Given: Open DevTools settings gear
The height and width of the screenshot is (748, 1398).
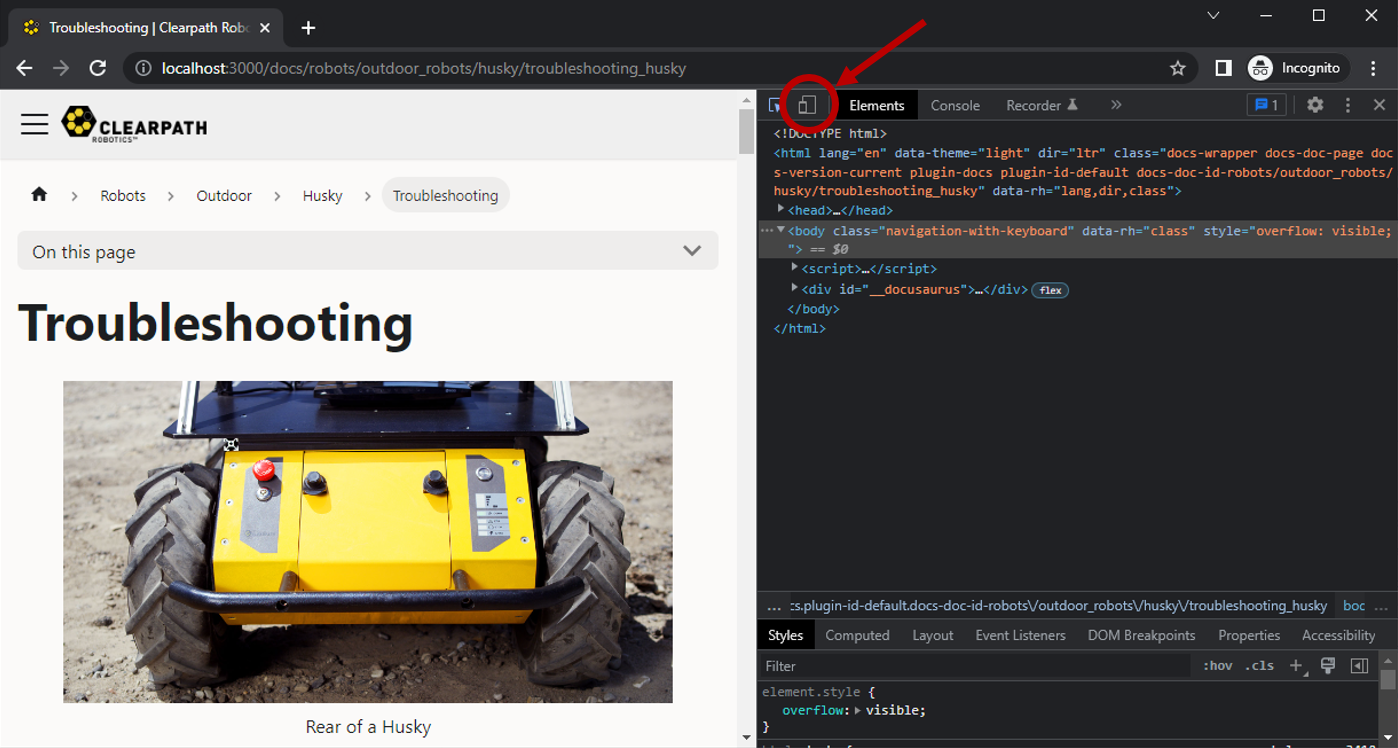Looking at the screenshot, I should [1315, 104].
